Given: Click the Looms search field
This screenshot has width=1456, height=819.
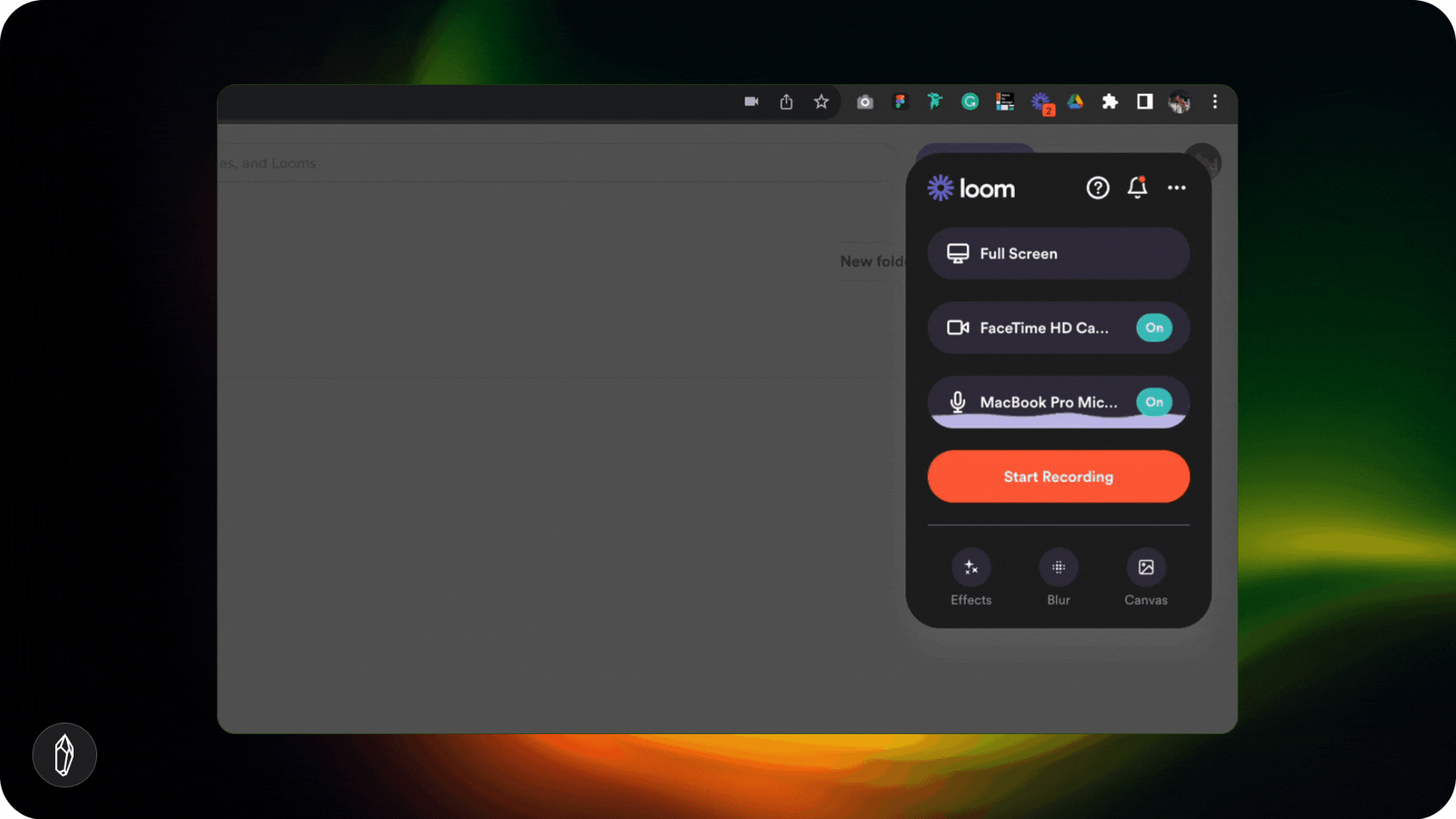Looking at the screenshot, I should pyautogui.click(x=531, y=163).
